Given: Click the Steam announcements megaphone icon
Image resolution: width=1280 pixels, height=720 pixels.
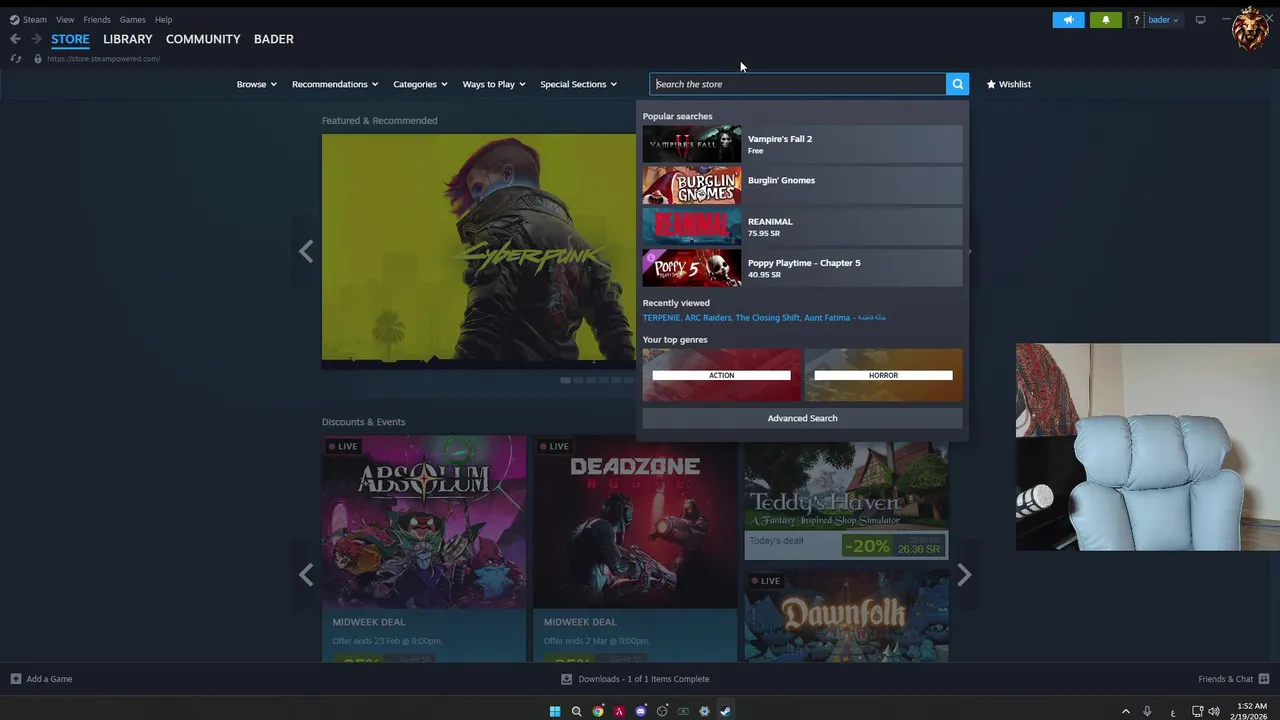Looking at the screenshot, I should pyautogui.click(x=1068, y=20).
